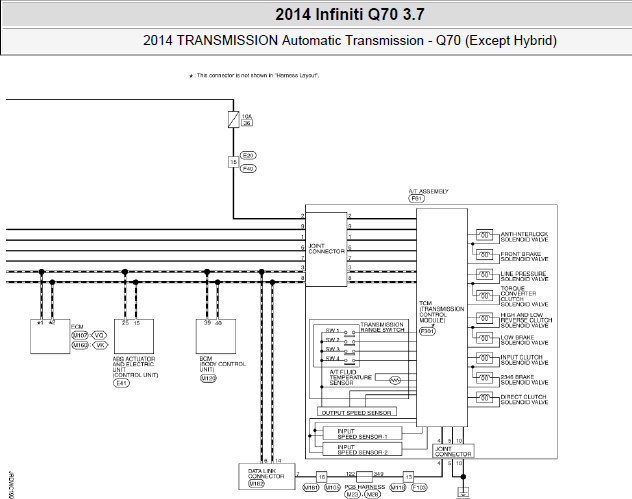The height and width of the screenshot is (499, 632).
Task: Click terminal box 15 between E20 and F40
Action: click(233, 162)
